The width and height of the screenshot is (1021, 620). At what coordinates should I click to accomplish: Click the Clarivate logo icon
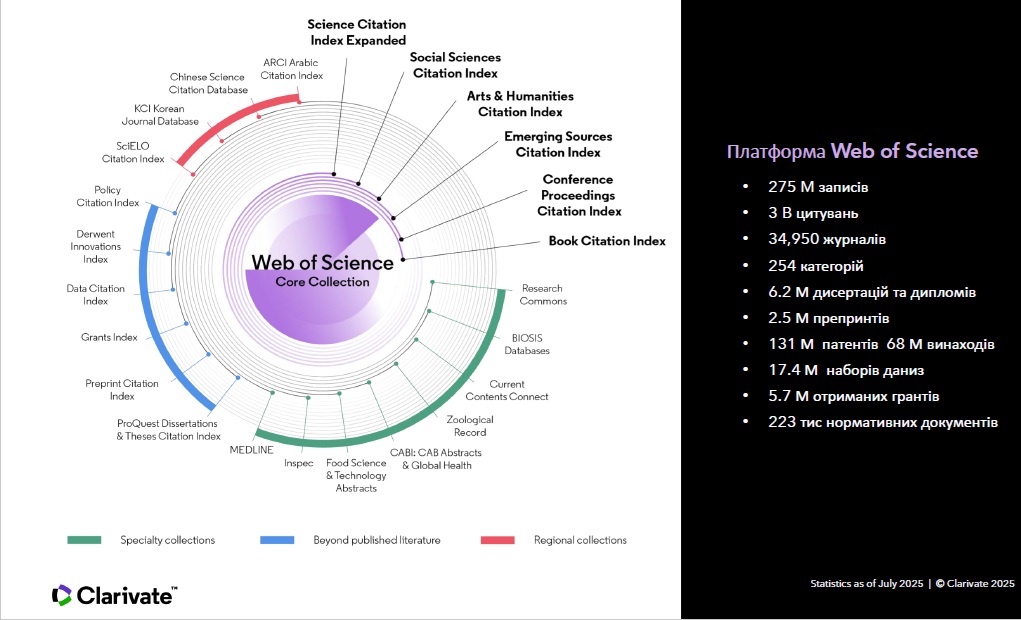click(x=61, y=595)
